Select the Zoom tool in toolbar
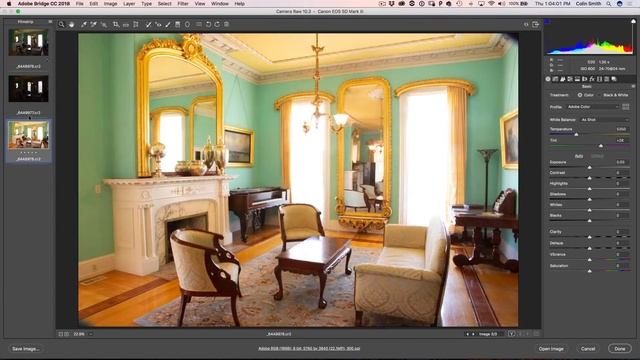The width and height of the screenshot is (640, 360). [x=61, y=24]
